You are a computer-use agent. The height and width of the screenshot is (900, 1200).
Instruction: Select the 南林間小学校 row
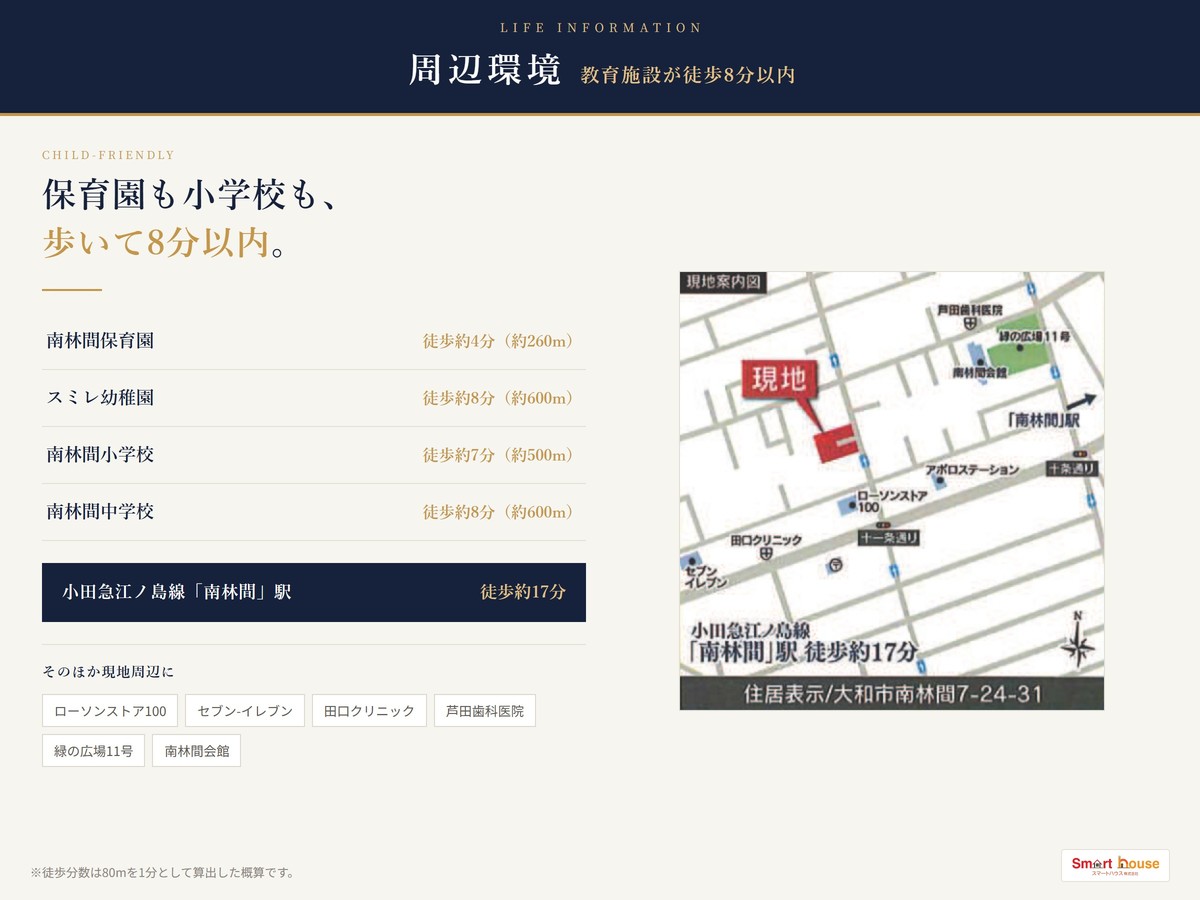(x=314, y=455)
